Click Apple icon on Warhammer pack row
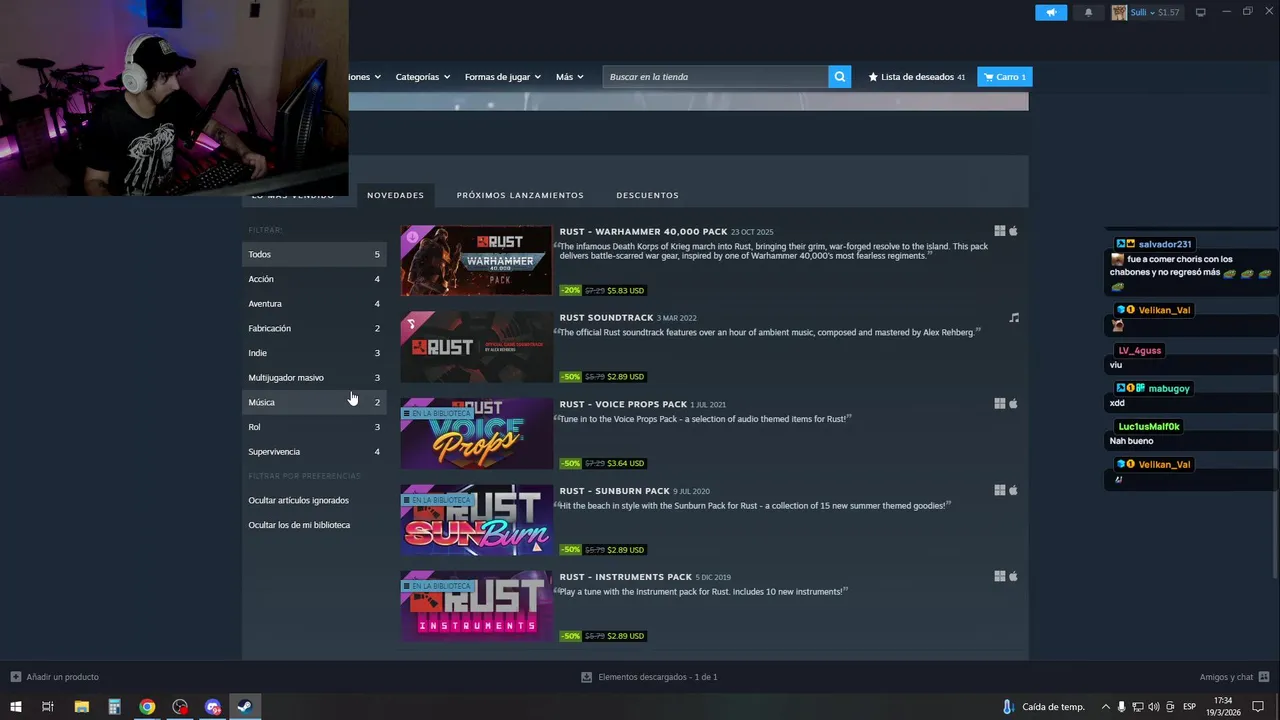 [1013, 231]
